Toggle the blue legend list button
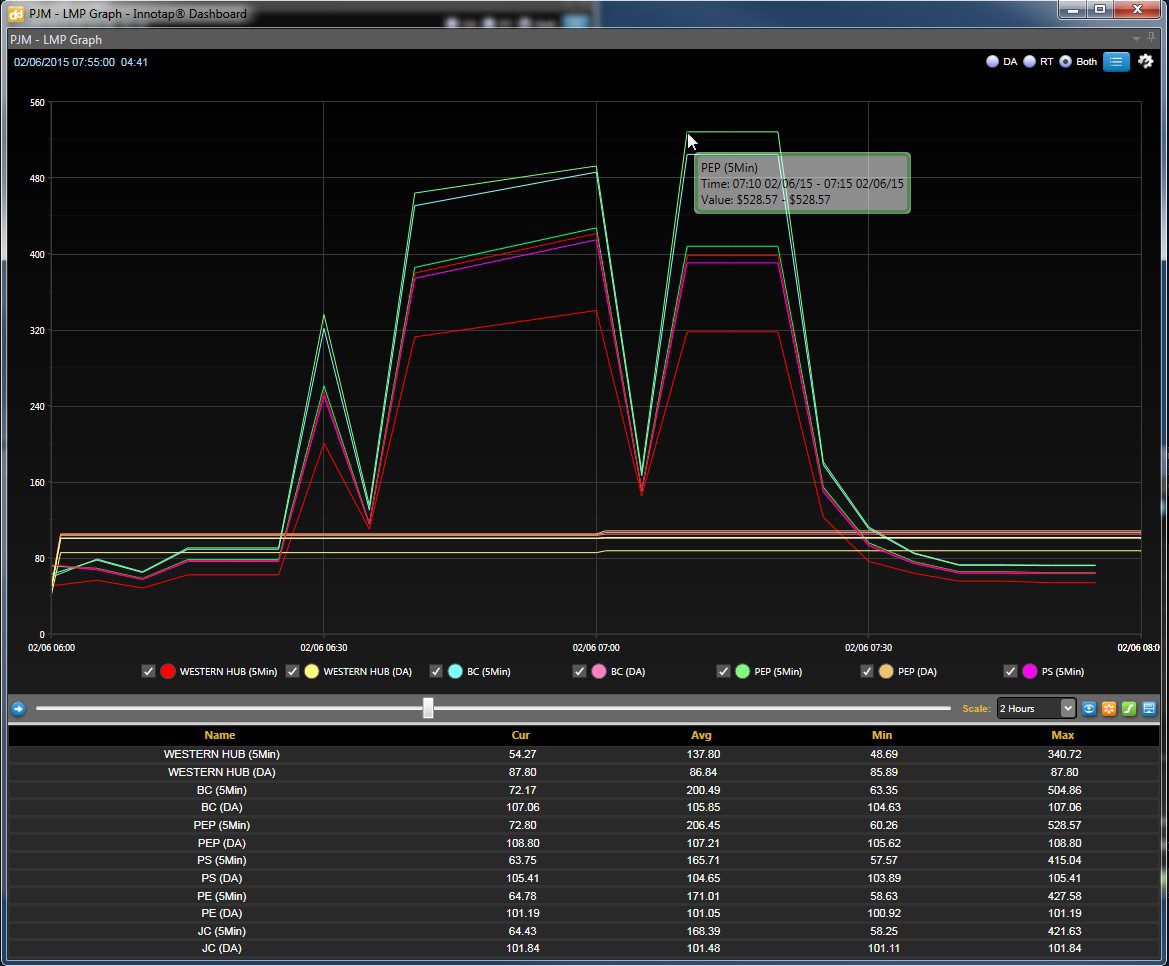 coord(1116,62)
